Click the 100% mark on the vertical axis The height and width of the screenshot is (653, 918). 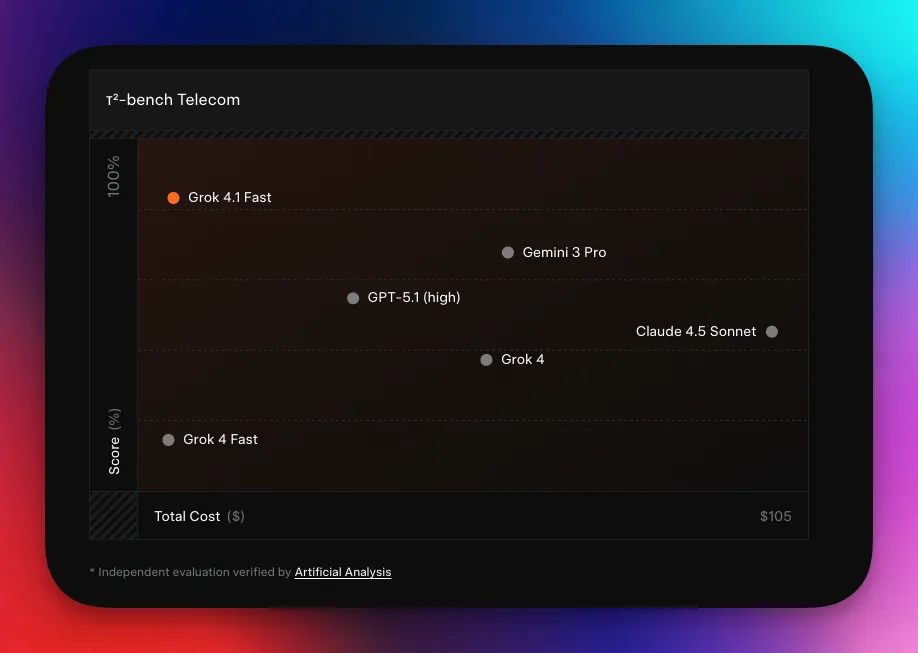[114, 176]
